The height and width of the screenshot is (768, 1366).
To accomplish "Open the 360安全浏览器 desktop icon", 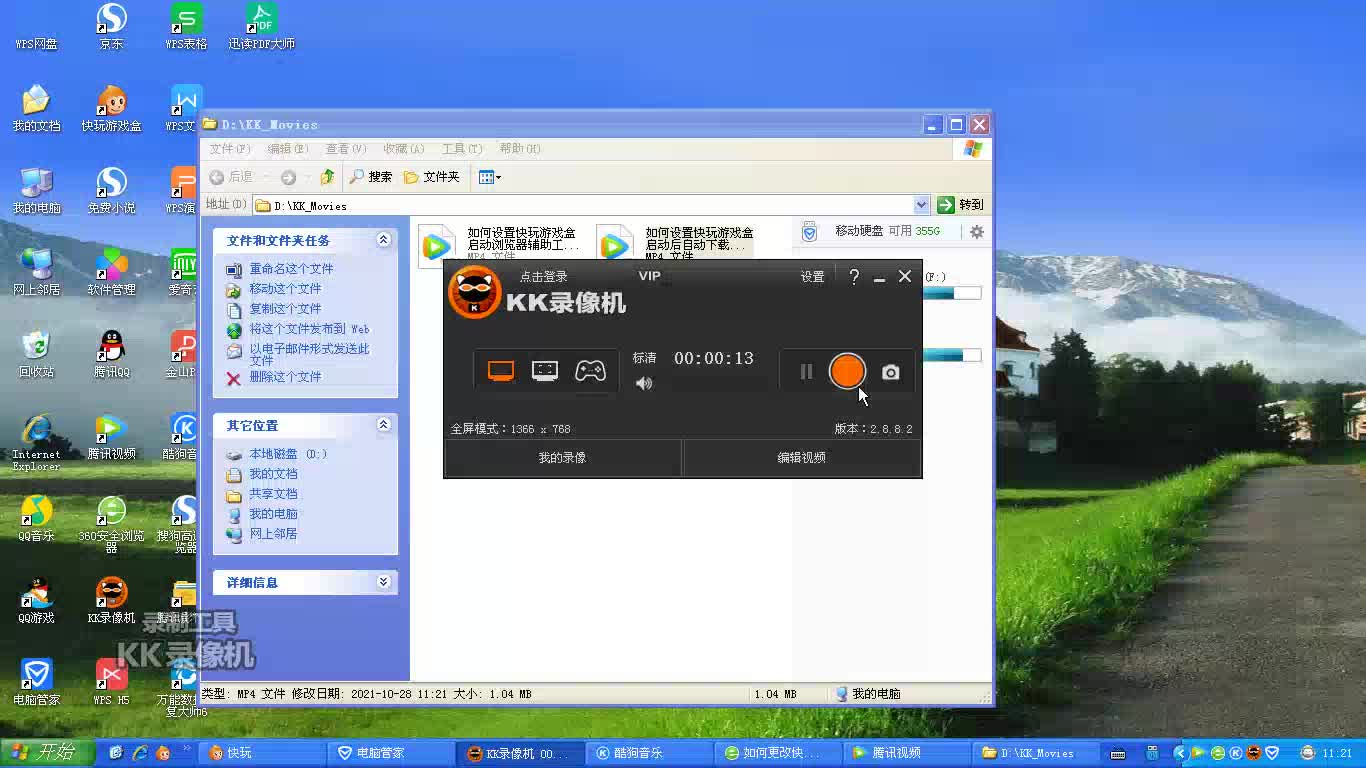I will coord(111,524).
